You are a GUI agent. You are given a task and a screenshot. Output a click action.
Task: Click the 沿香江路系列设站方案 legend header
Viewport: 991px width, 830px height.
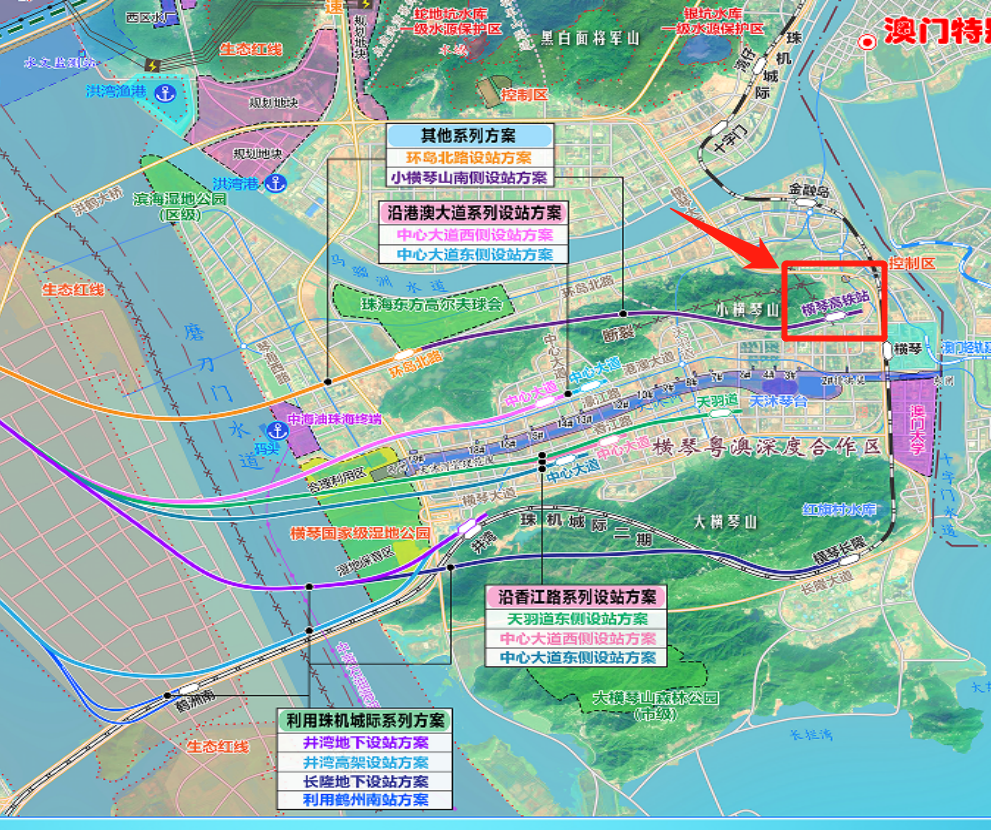[x=578, y=597]
